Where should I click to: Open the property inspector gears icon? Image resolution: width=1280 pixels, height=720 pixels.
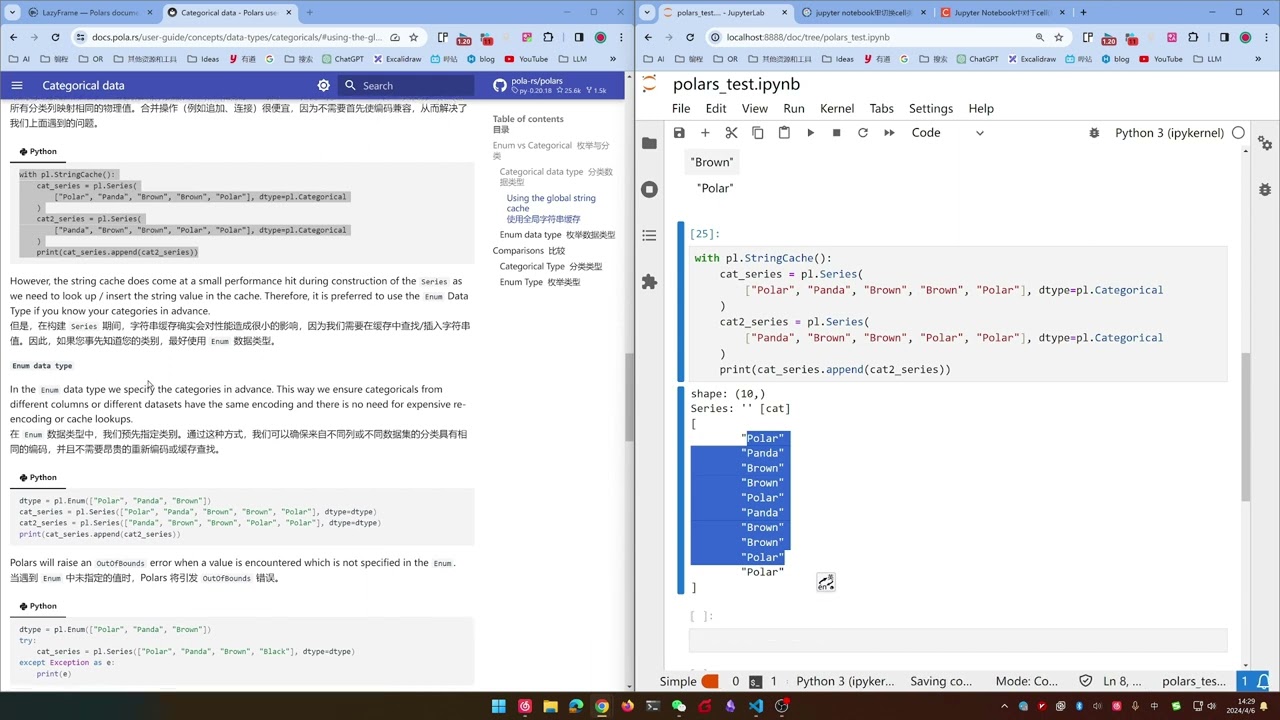(1265, 143)
